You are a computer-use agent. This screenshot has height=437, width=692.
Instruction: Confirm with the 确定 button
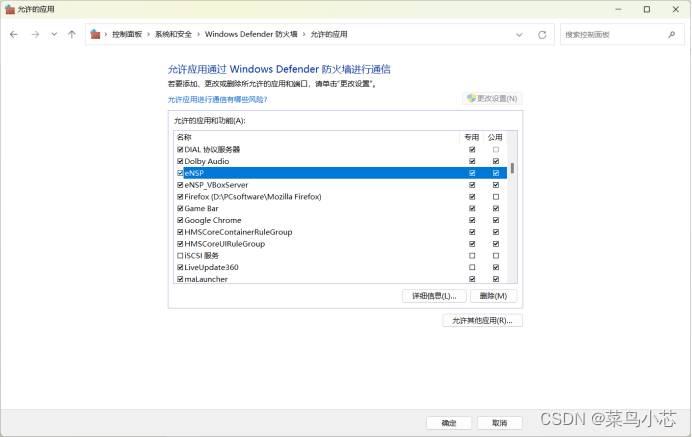pyautogui.click(x=449, y=423)
